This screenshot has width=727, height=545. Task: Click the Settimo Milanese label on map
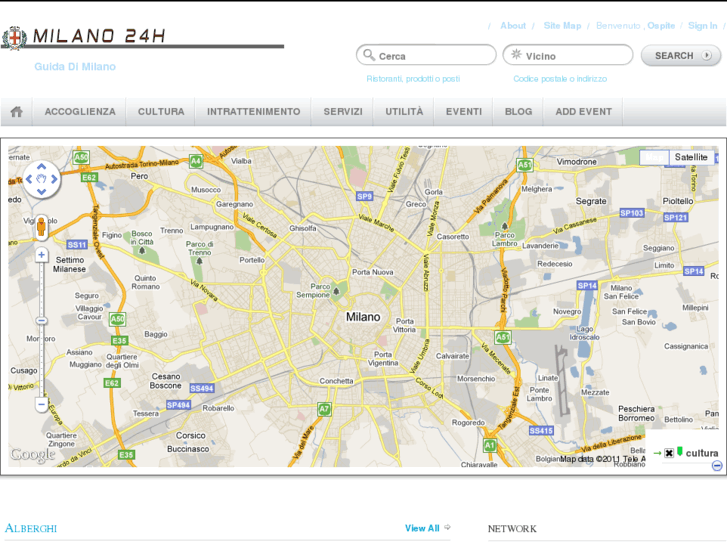click(x=70, y=264)
